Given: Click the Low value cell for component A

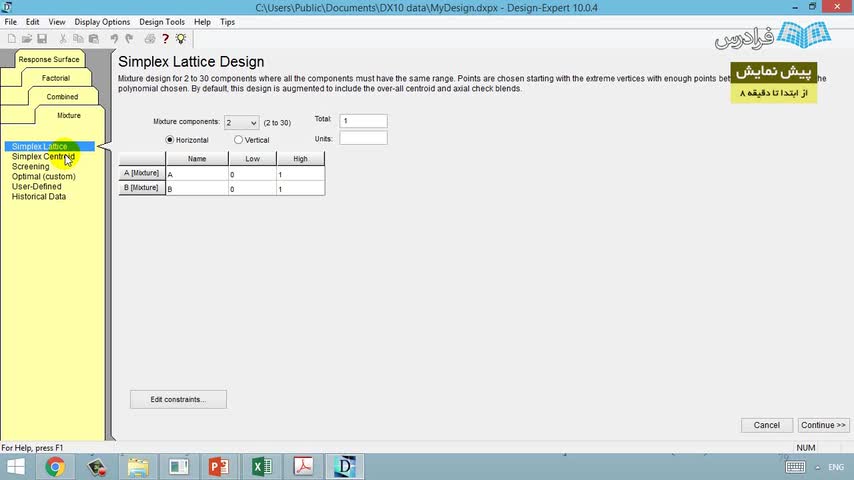Looking at the screenshot, I should point(253,174).
